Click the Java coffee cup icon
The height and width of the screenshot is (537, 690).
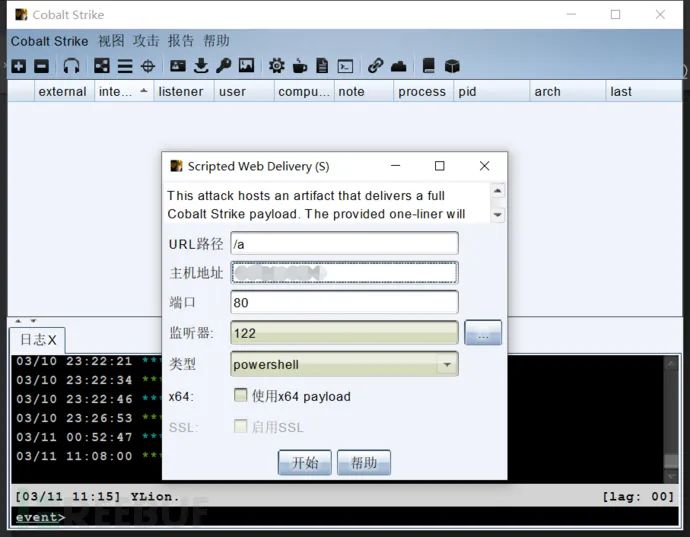click(x=300, y=66)
